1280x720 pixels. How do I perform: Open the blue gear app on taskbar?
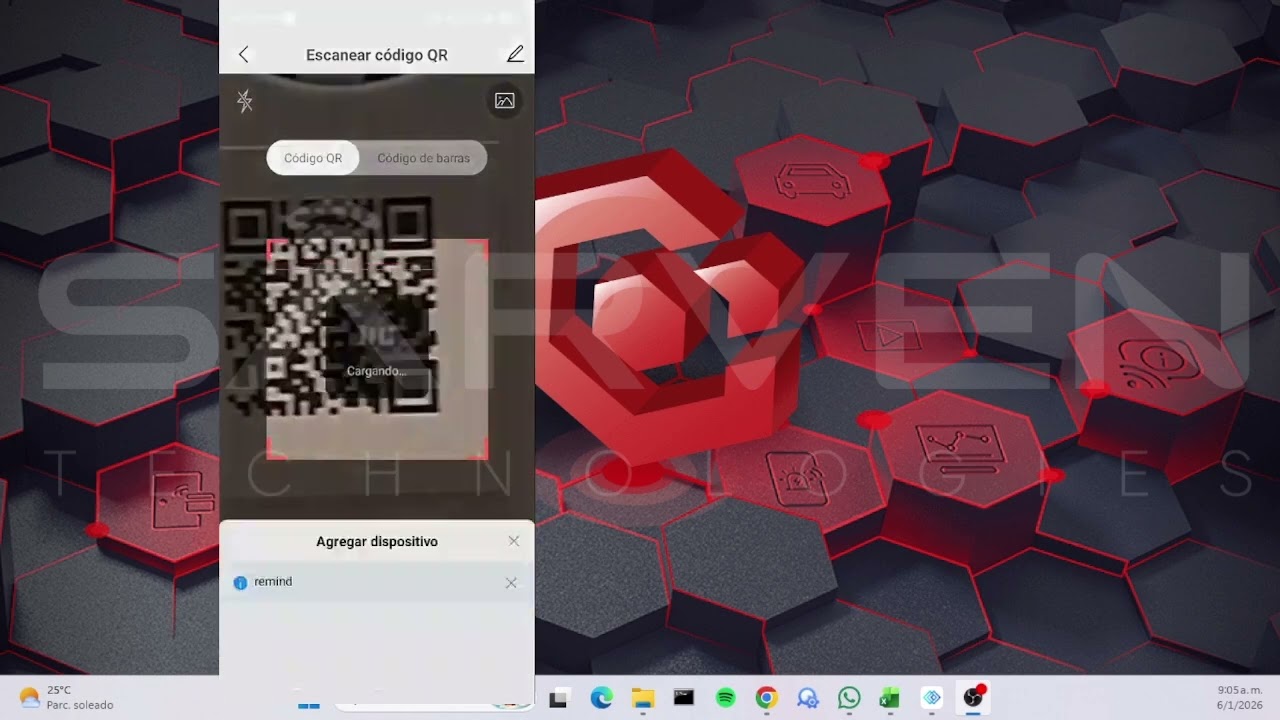click(808, 698)
